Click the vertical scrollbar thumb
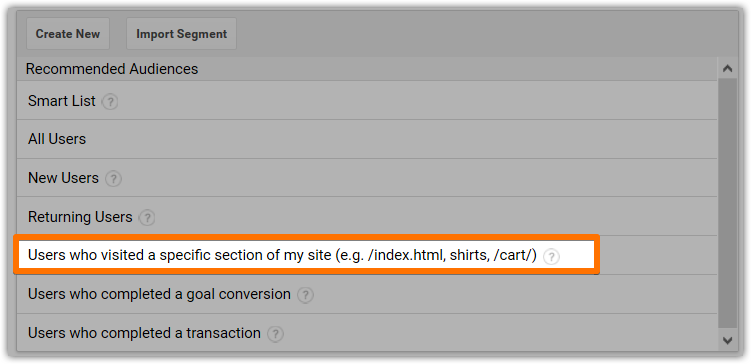The image size is (751, 364). pyautogui.click(x=728, y=204)
